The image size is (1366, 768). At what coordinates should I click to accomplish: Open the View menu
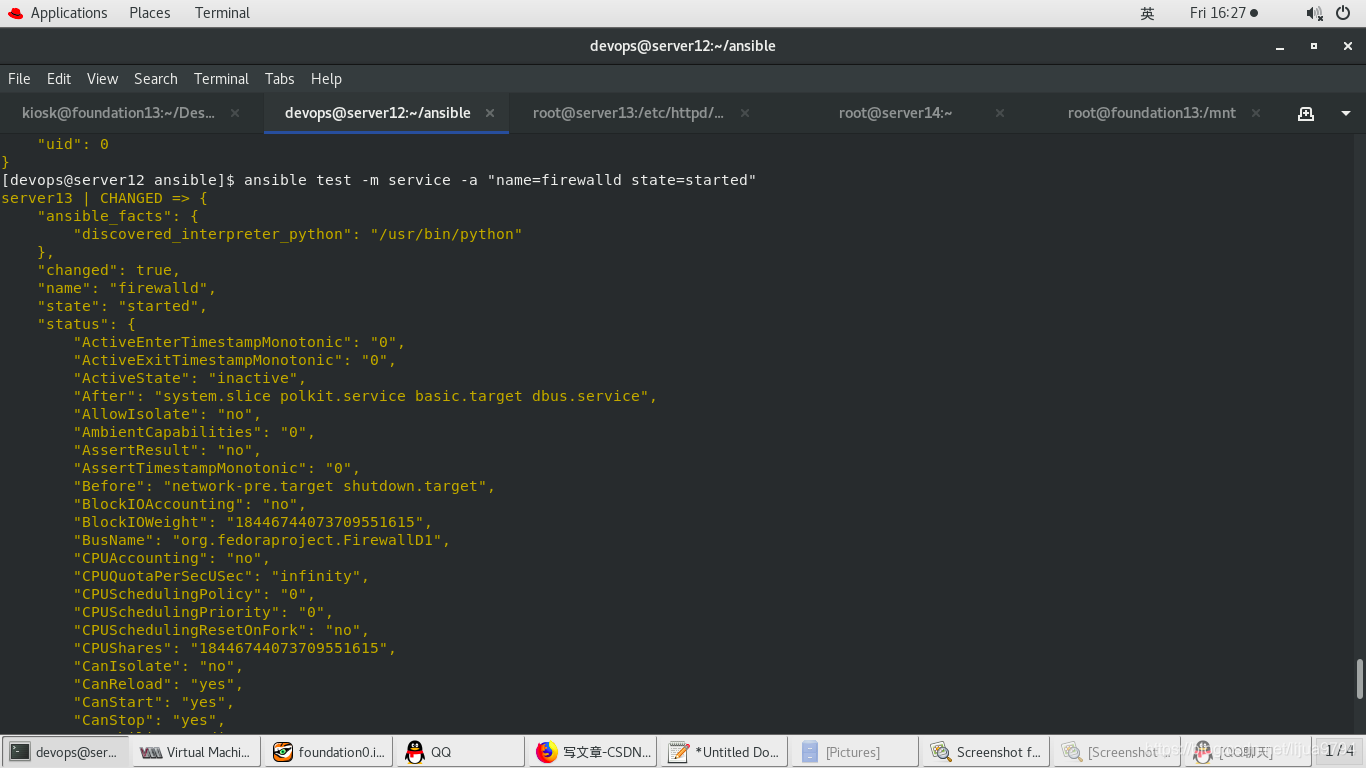(x=102, y=79)
